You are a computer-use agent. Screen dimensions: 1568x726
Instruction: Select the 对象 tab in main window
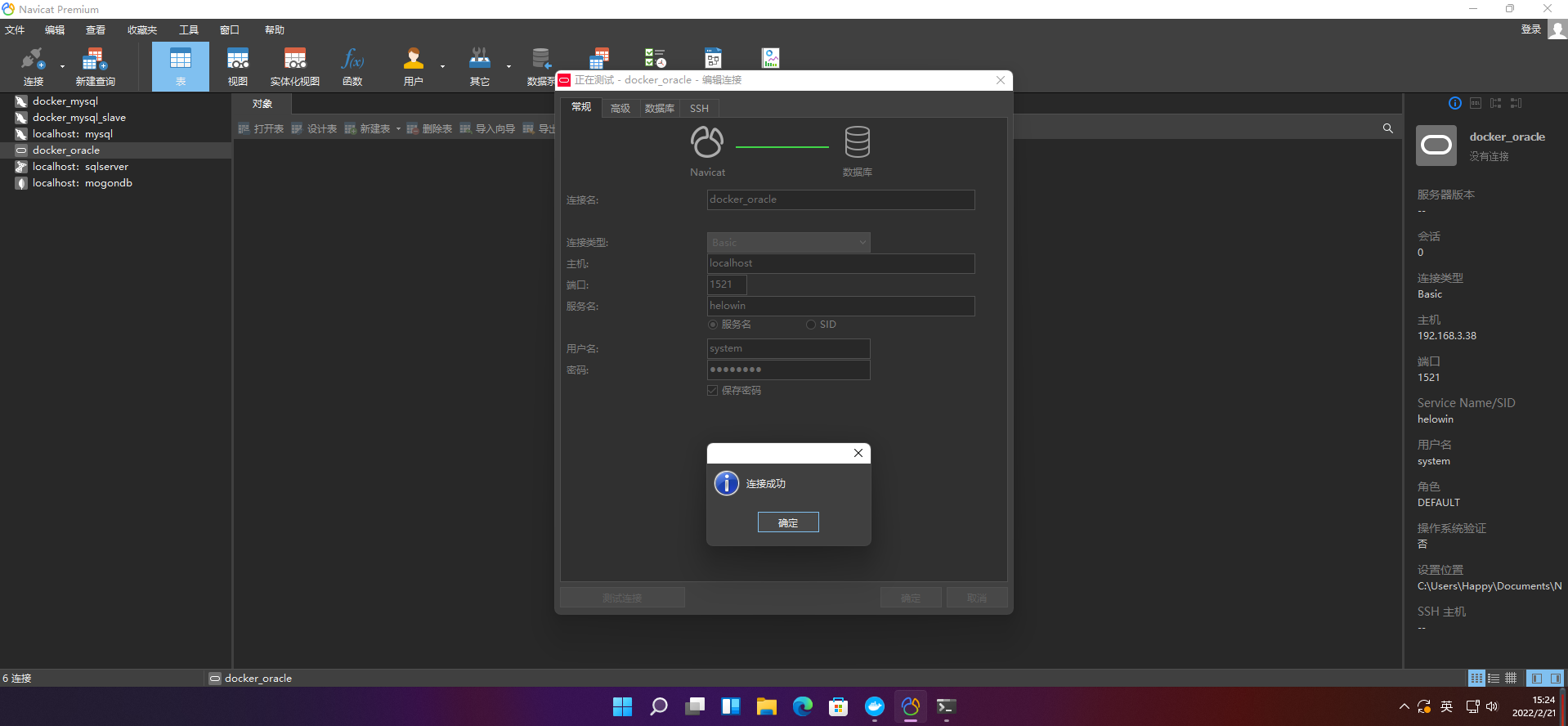(262, 104)
